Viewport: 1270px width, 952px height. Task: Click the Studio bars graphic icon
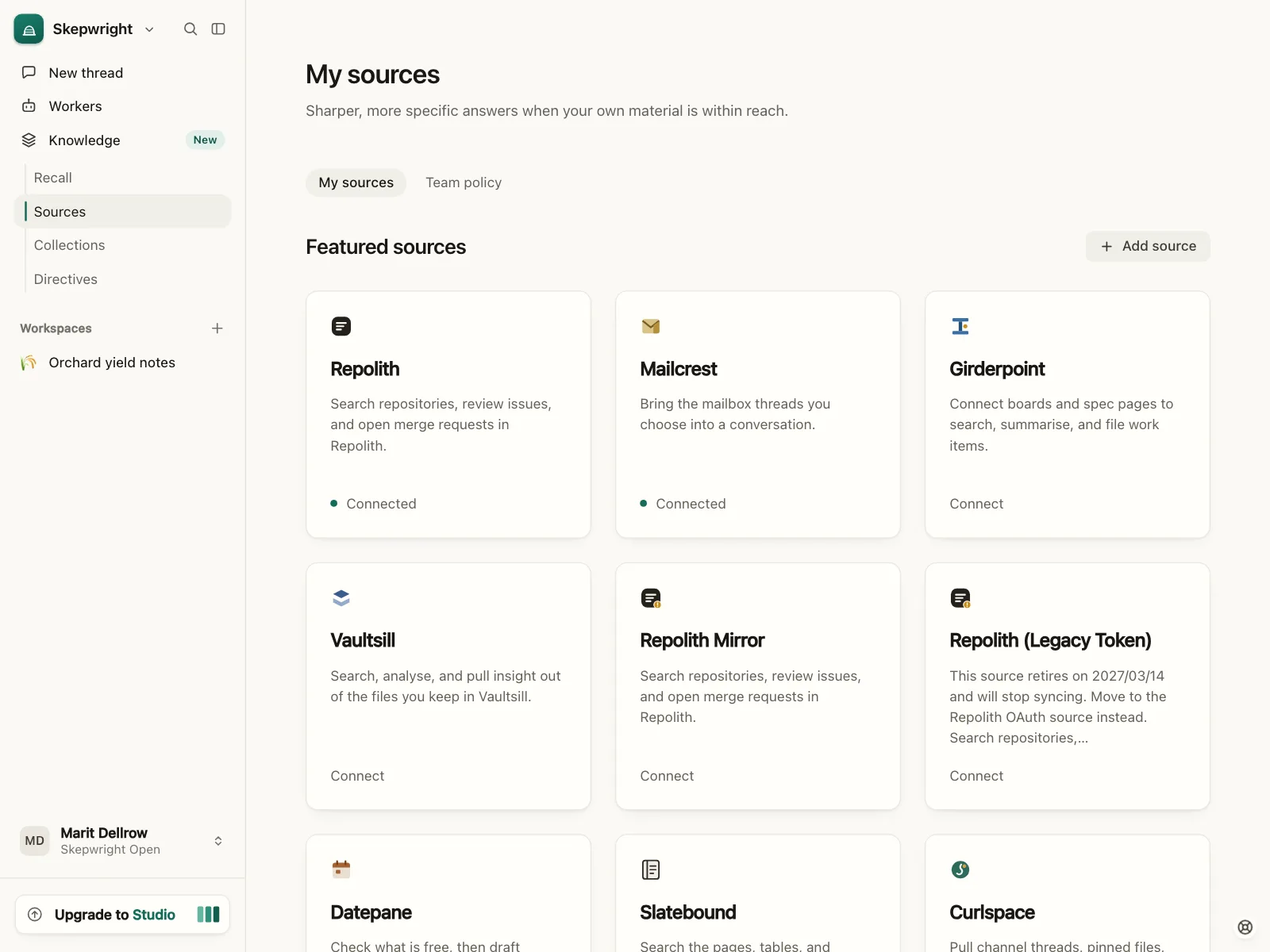[x=208, y=915]
